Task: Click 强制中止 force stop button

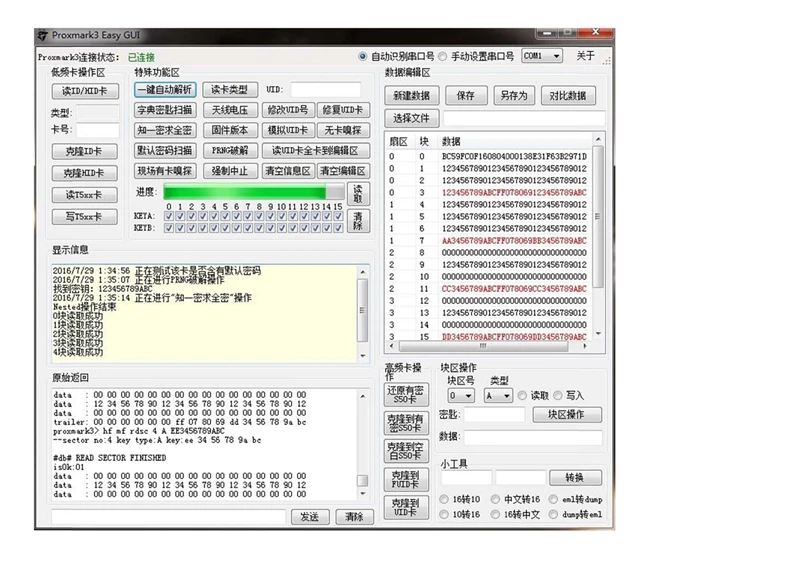Action: click(230, 171)
